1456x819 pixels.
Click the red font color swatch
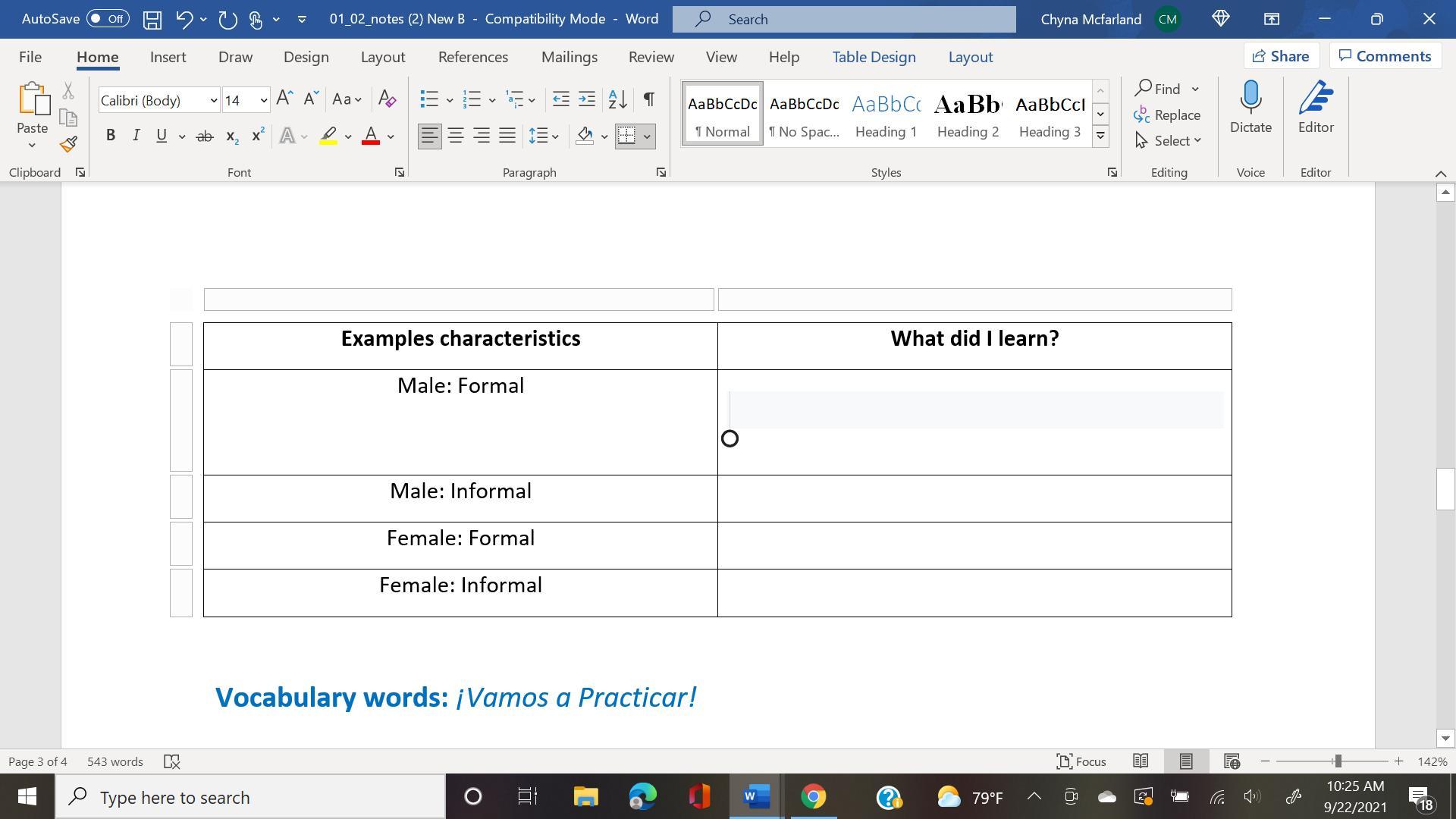(x=371, y=136)
